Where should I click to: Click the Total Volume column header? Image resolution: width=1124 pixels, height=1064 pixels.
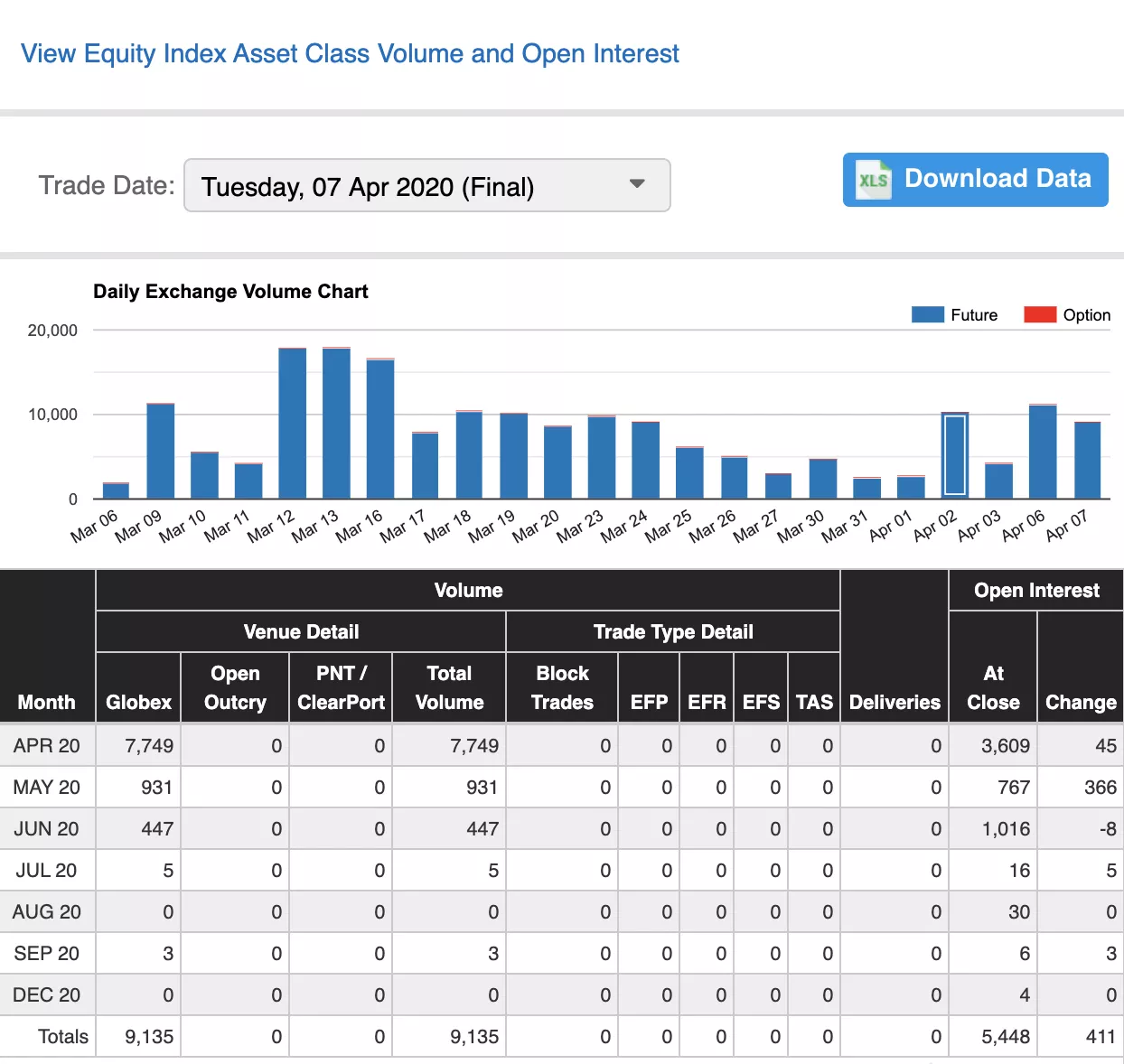(449, 687)
